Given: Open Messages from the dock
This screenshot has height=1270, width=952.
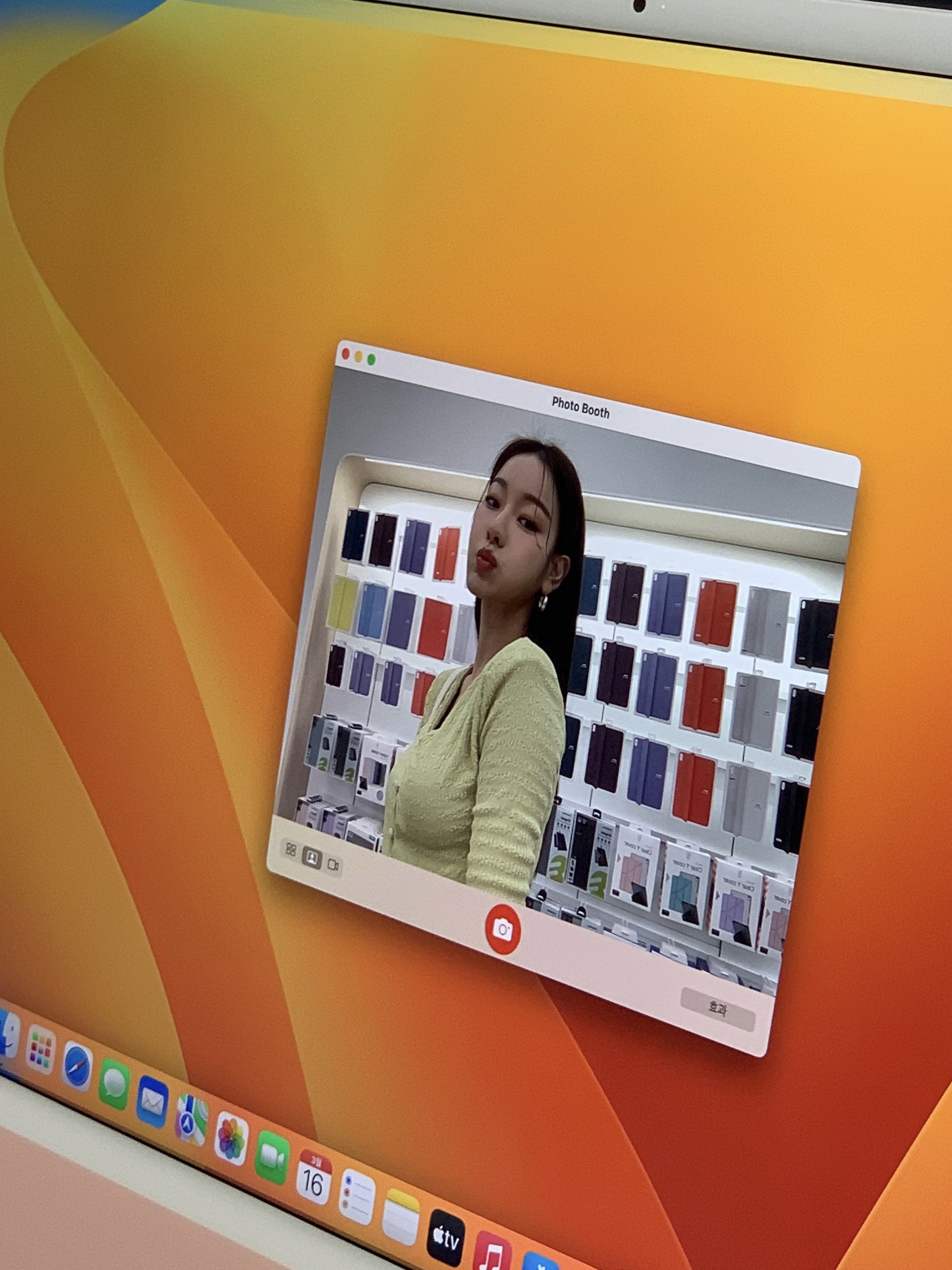Looking at the screenshot, I should [114, 1084].
